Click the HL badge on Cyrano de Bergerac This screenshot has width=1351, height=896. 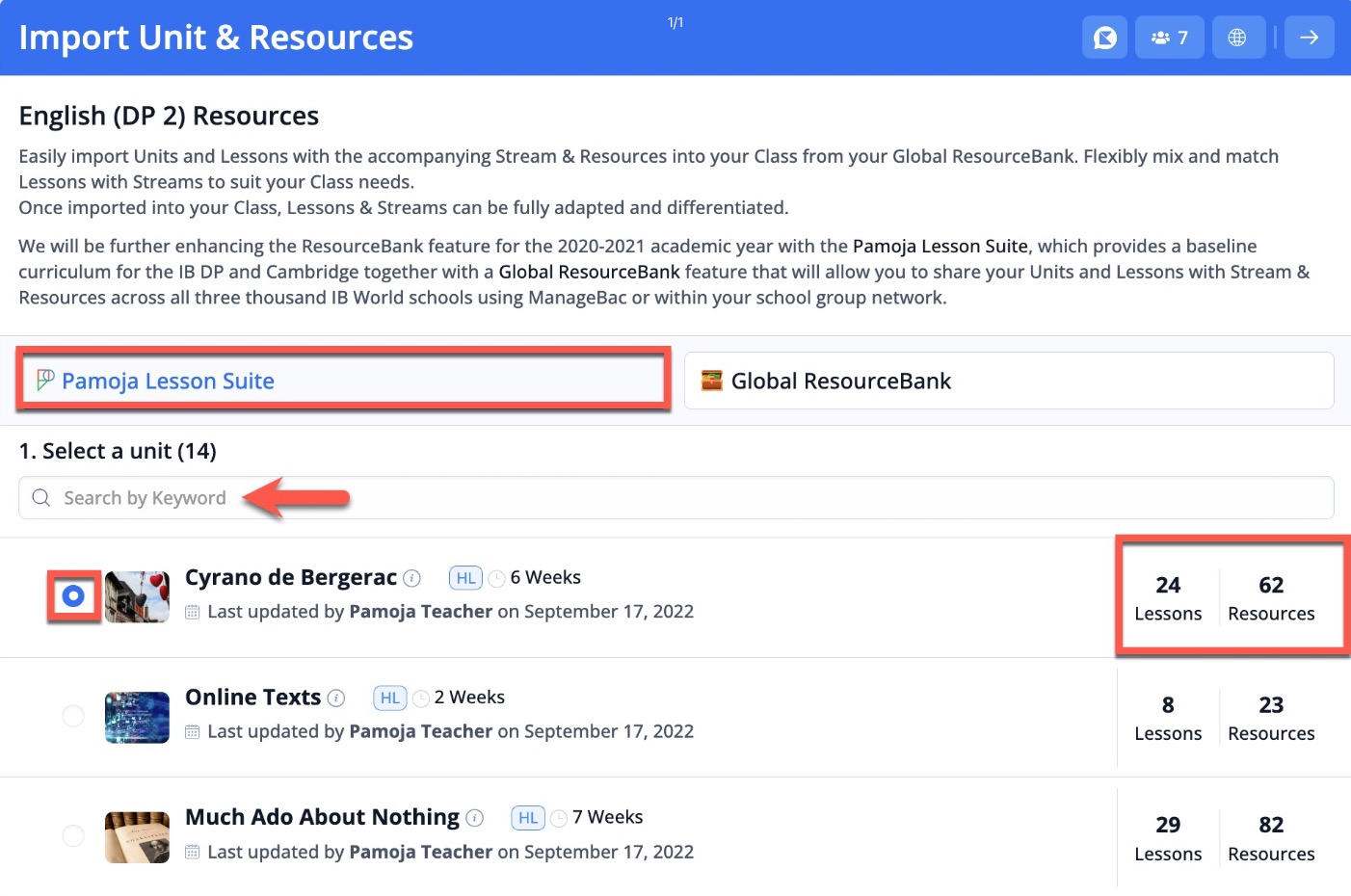coord(465,578)
